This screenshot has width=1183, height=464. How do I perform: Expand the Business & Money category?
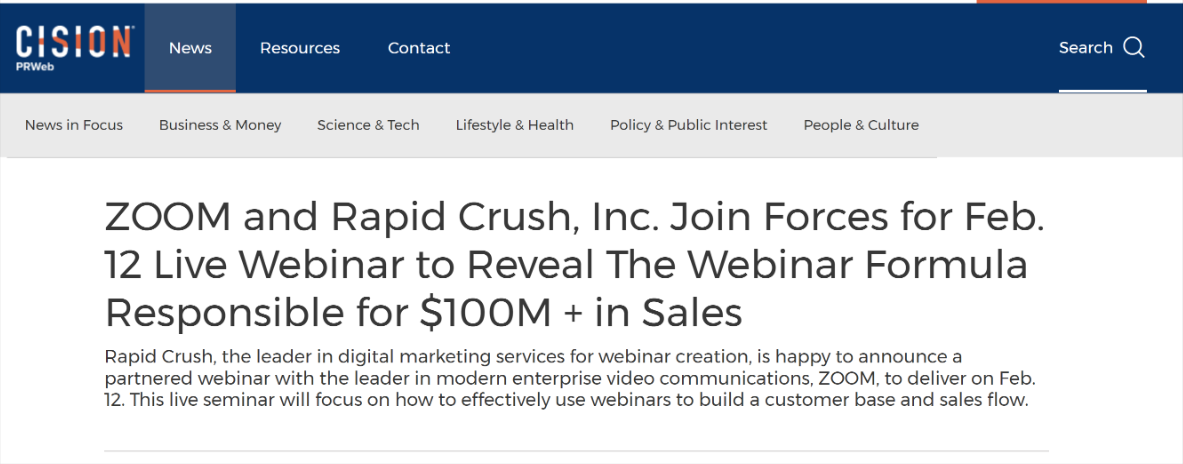tap(220, 125)
